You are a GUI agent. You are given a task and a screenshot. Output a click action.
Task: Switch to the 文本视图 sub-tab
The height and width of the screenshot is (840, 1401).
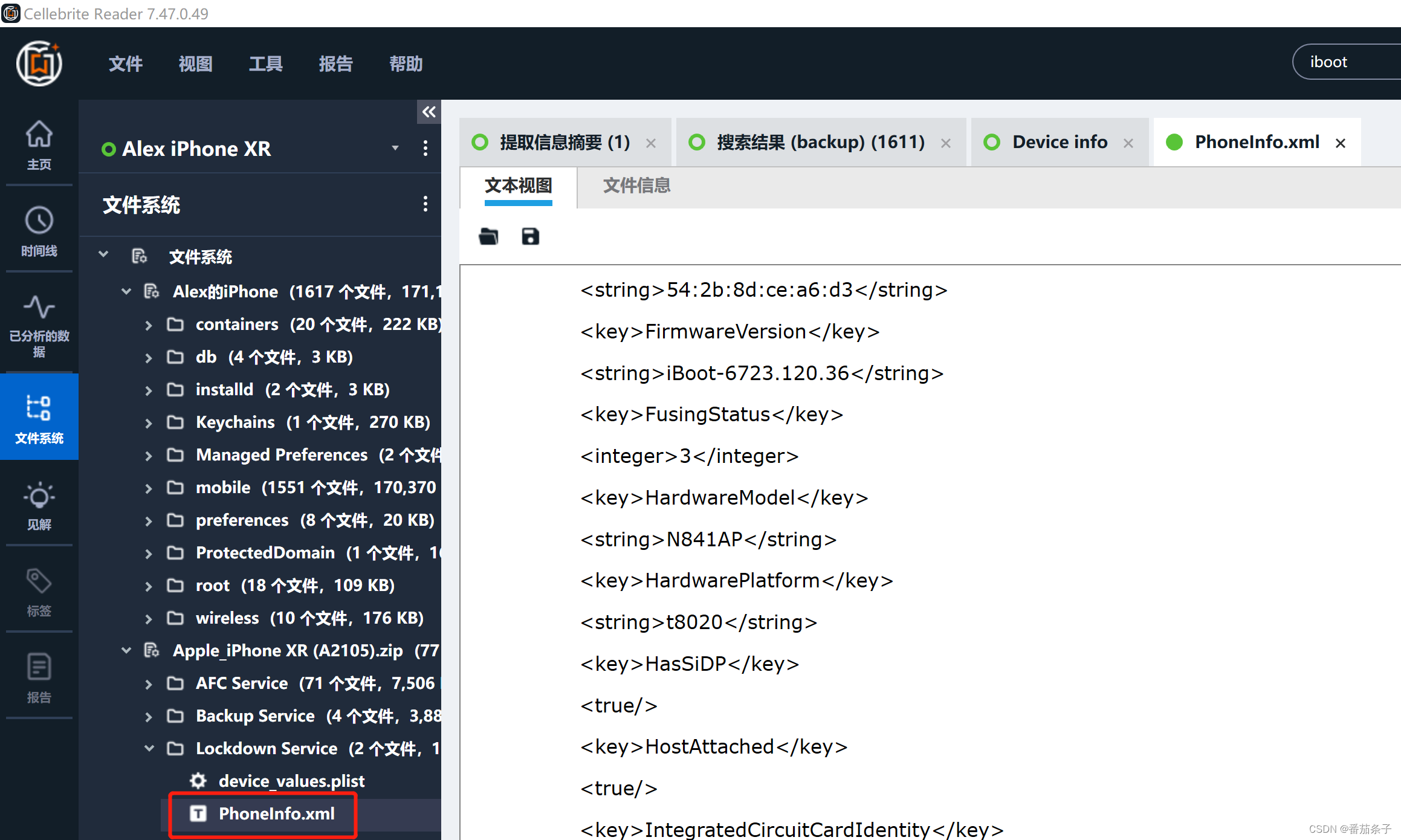point(519,186)
